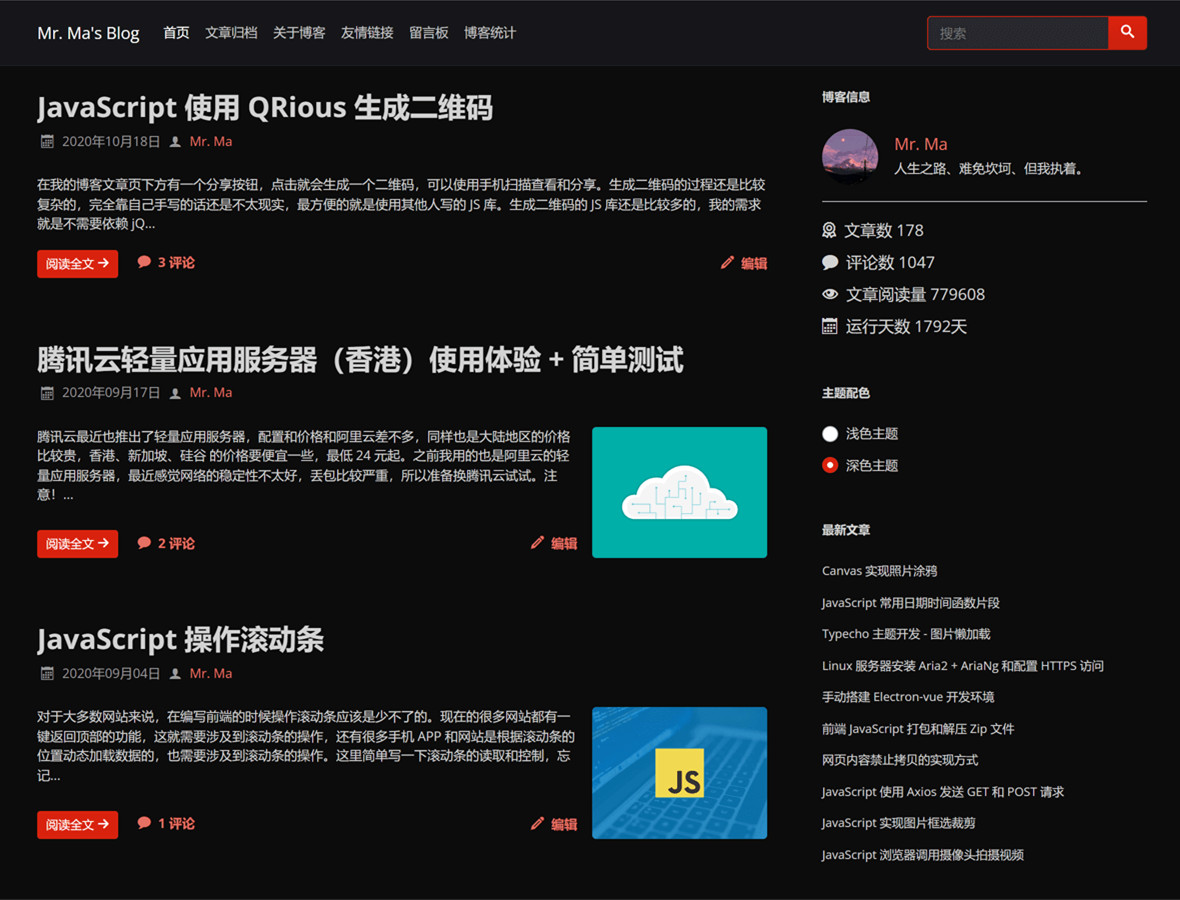1180x900 pixels.
Task: Select the 浅色主题 light theme radio button
Action: click(x=830, y=433)
